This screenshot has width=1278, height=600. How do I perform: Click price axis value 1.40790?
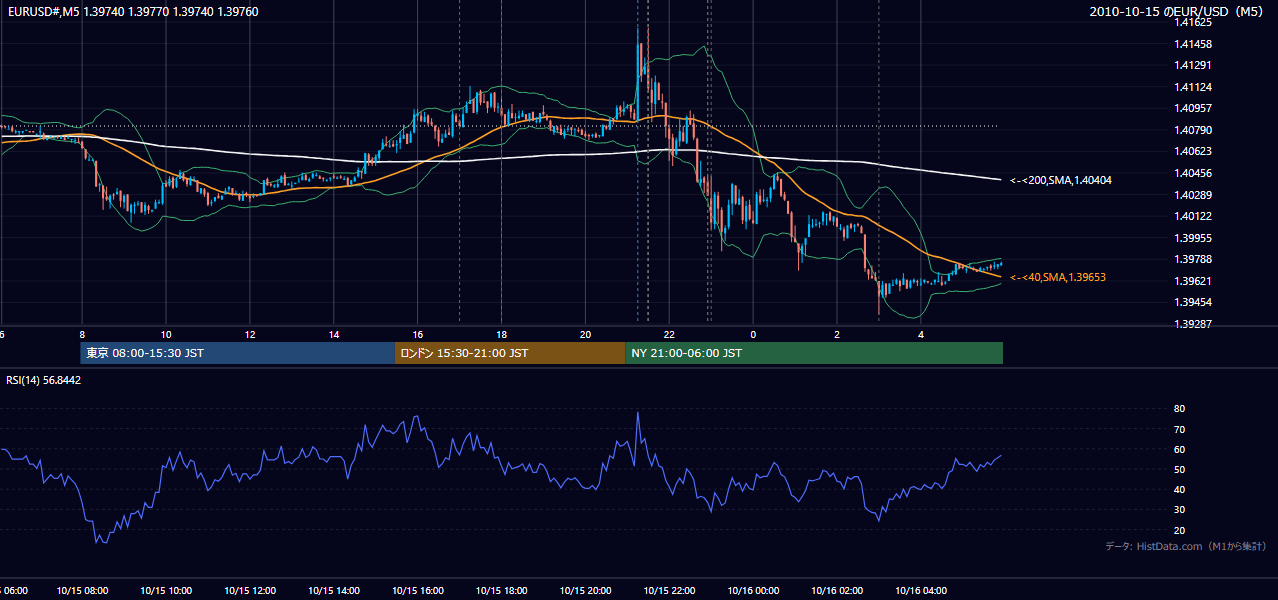point(1193,130)
